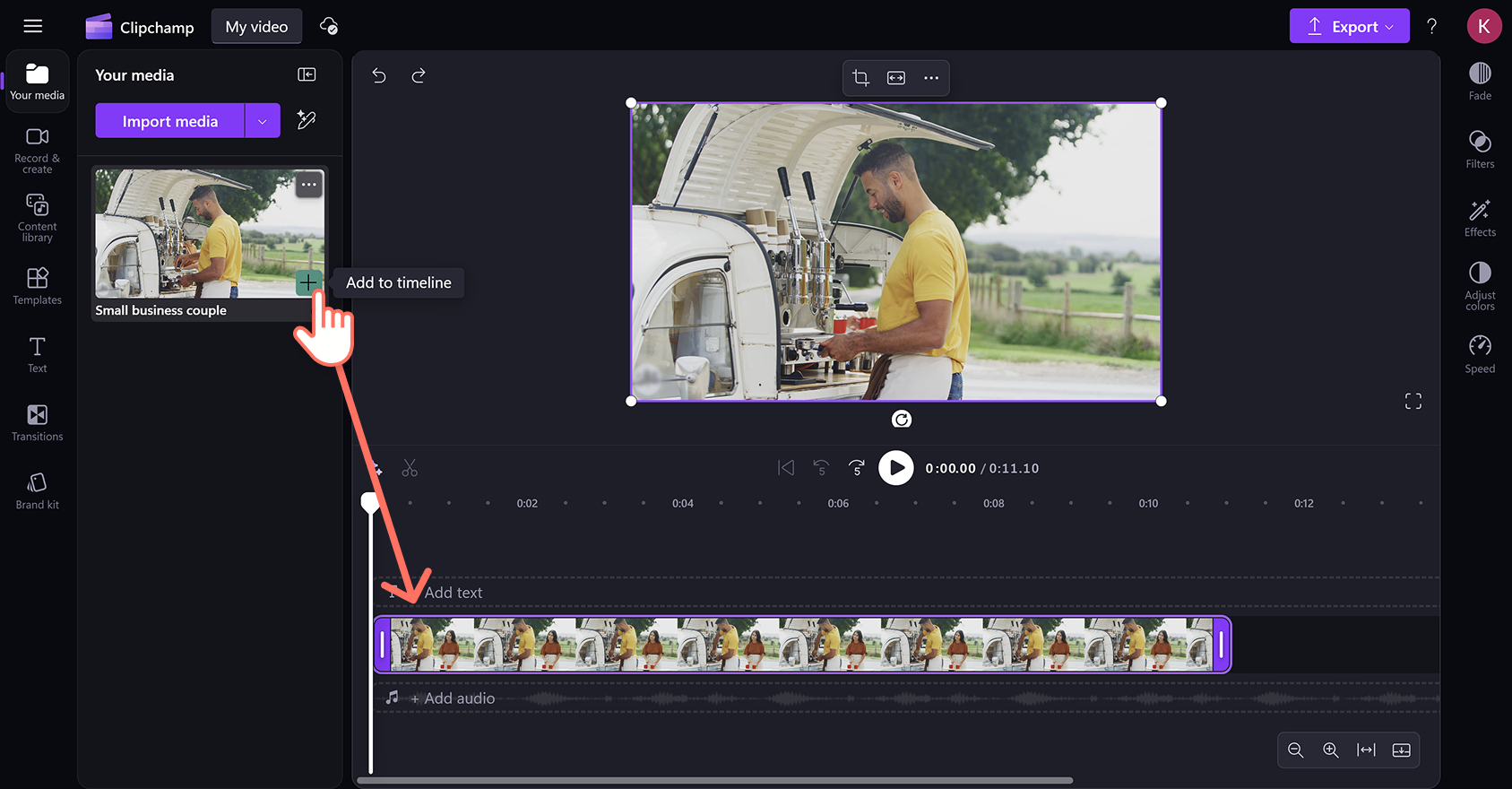Open the hamburger main menu

33,26
